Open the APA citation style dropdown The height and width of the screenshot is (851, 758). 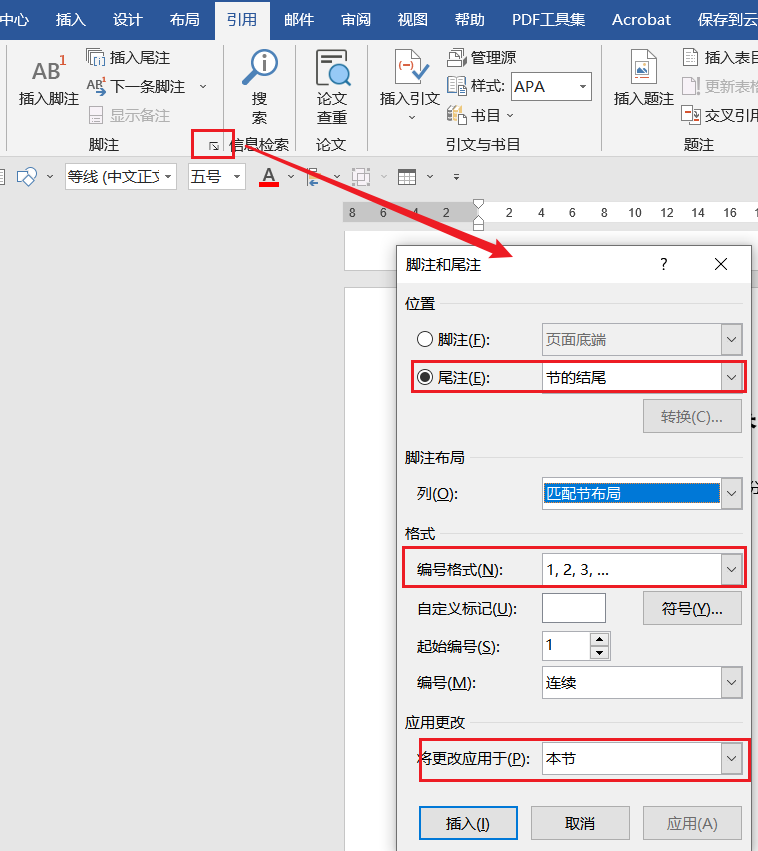[582, 87]
